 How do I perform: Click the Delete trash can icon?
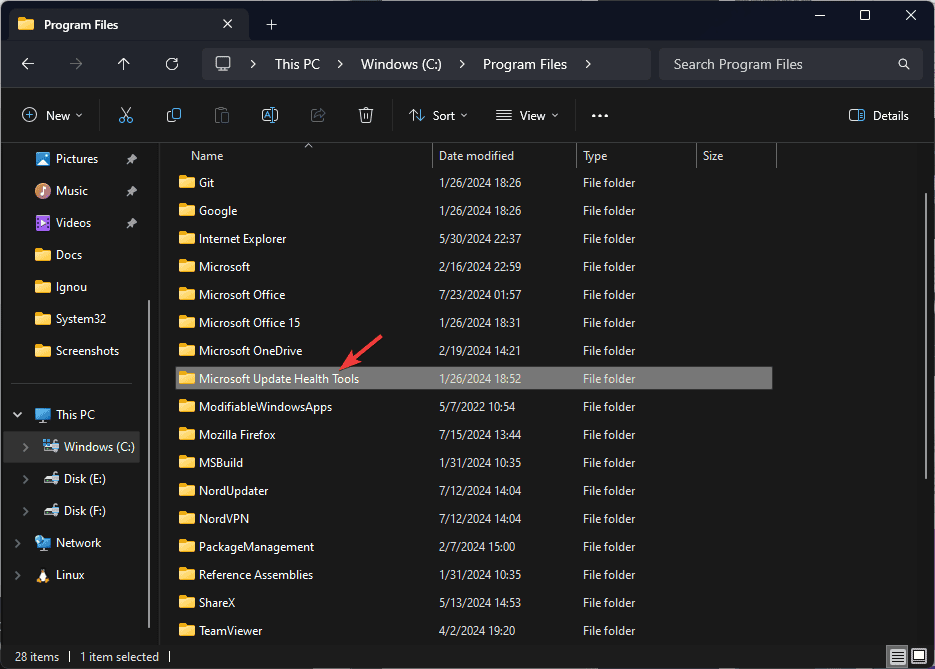(366, 115)
